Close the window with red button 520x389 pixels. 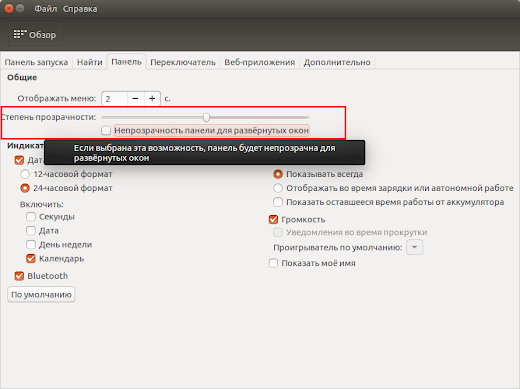[9, 9]
